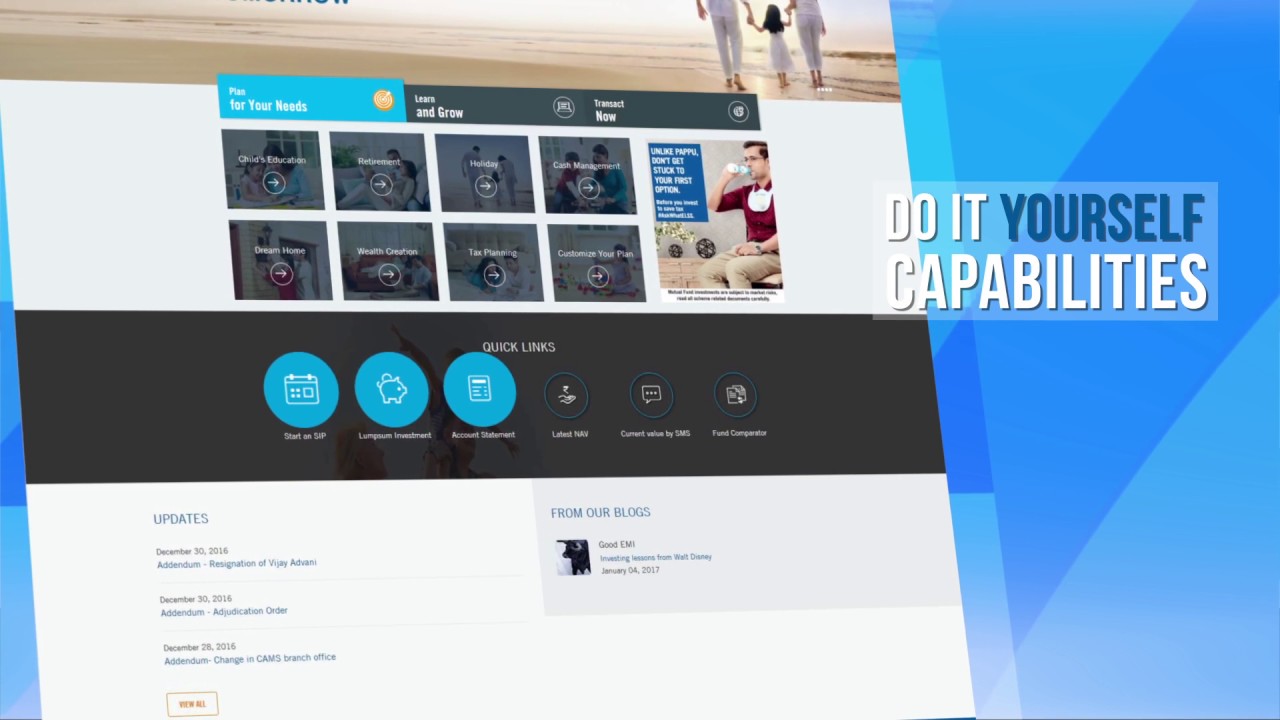Viewport: 1280px width, 720px height.
Task: Click the arrow on Dream Home tile
Action: click(x=282, y=273)
